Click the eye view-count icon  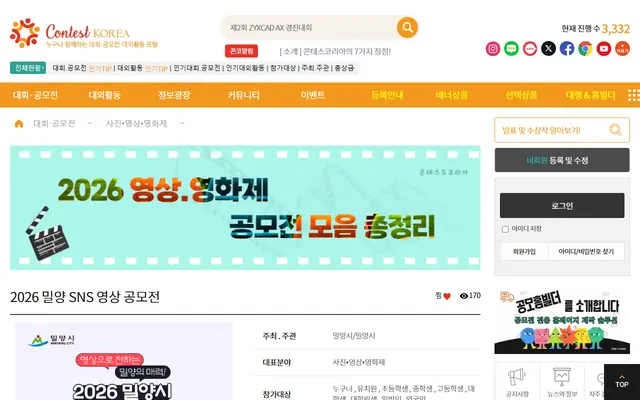point(464,296)
